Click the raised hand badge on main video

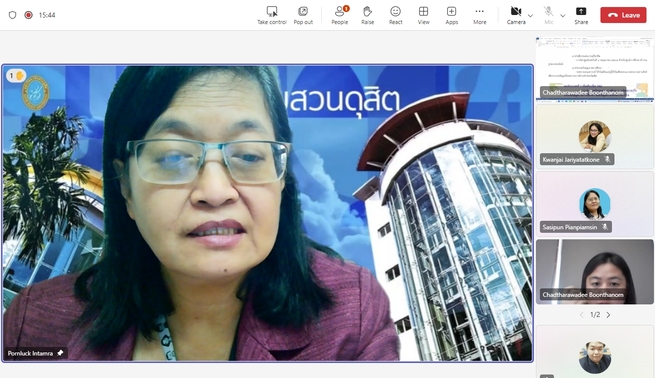tap(16, 76)
